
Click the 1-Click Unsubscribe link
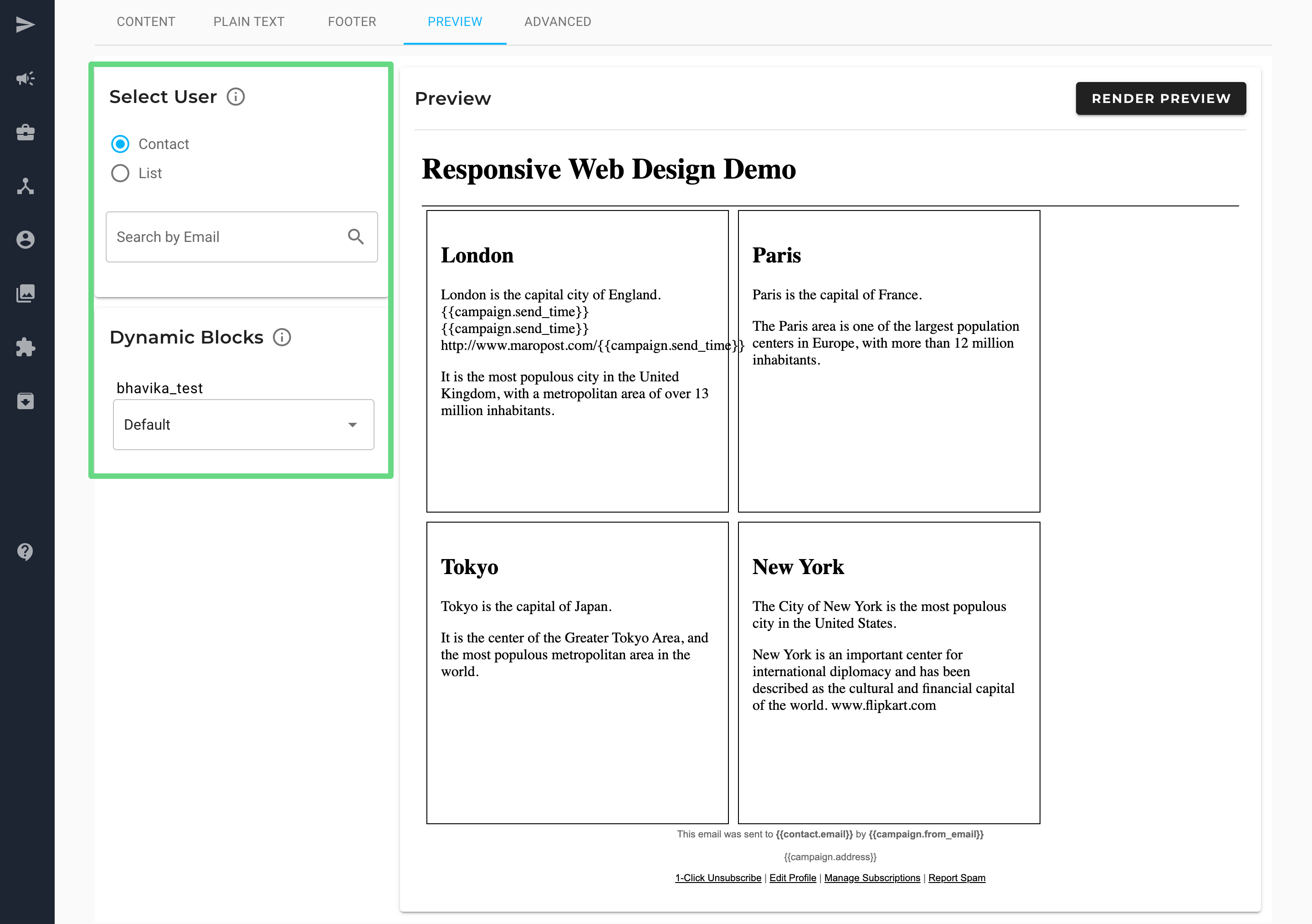point(717,878)
